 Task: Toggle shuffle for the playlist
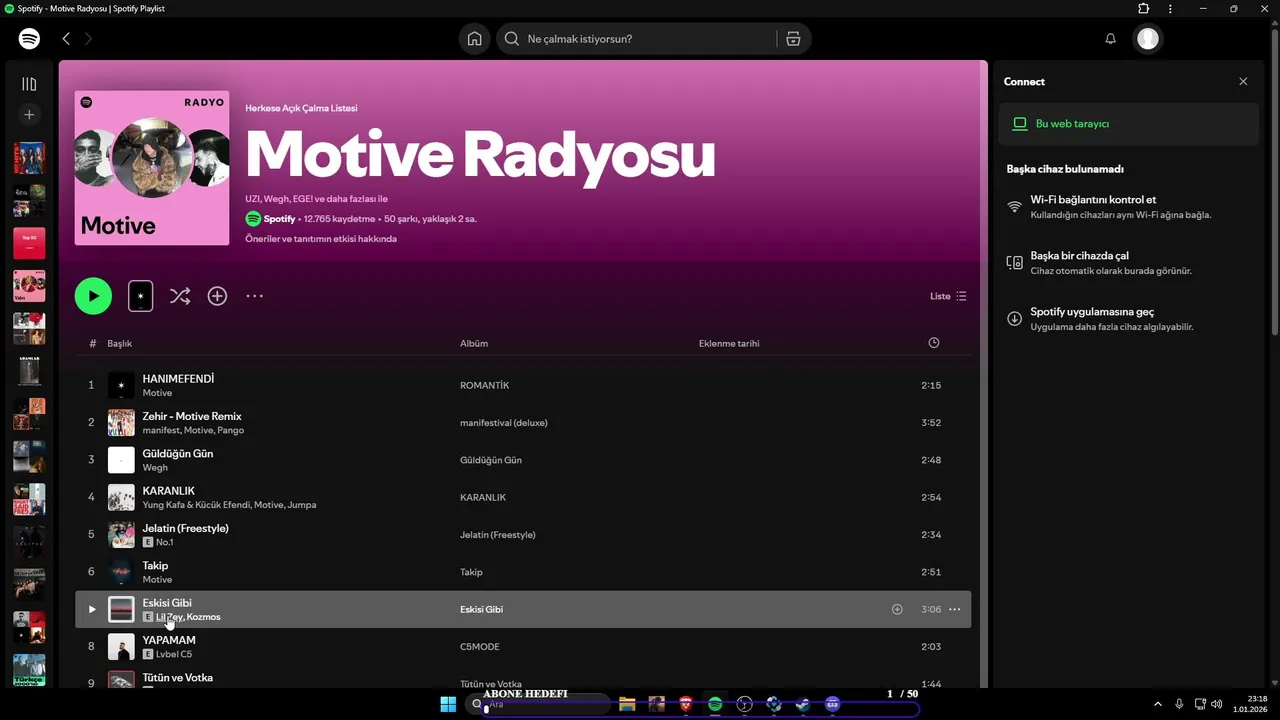tap(180, 296)
